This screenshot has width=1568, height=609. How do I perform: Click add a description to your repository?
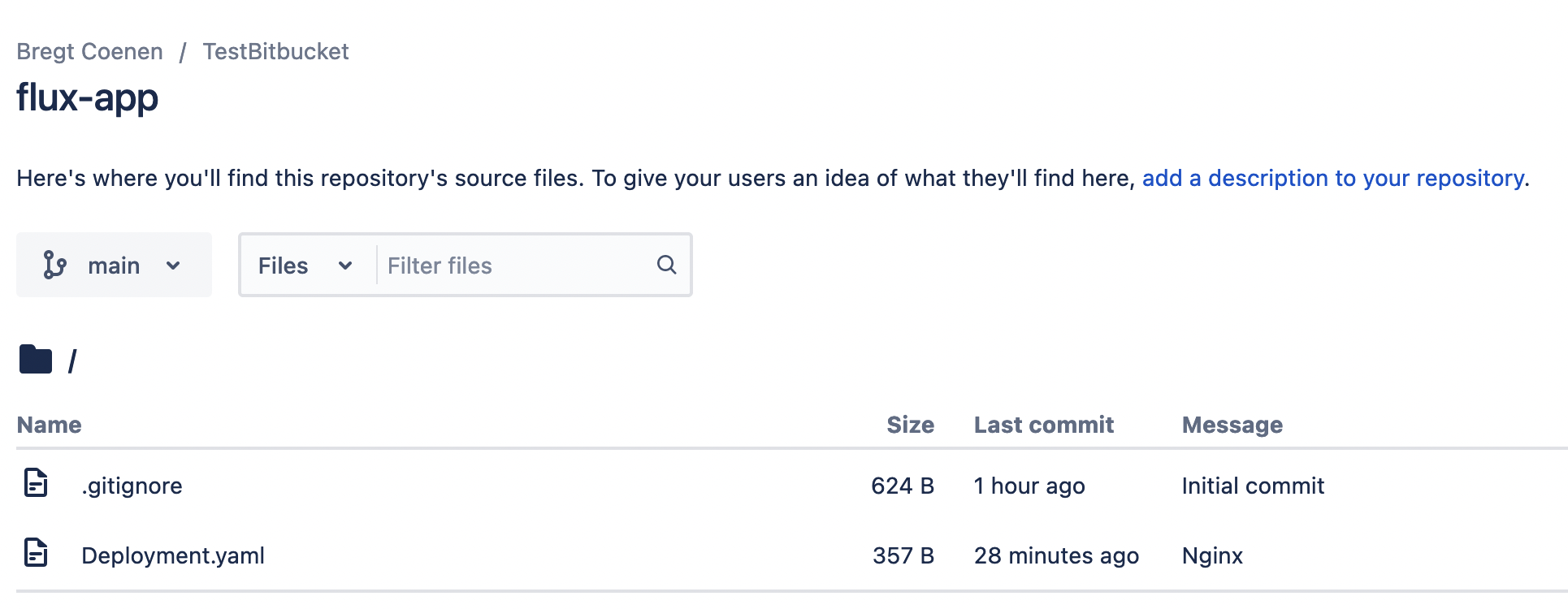point(1332,178)
